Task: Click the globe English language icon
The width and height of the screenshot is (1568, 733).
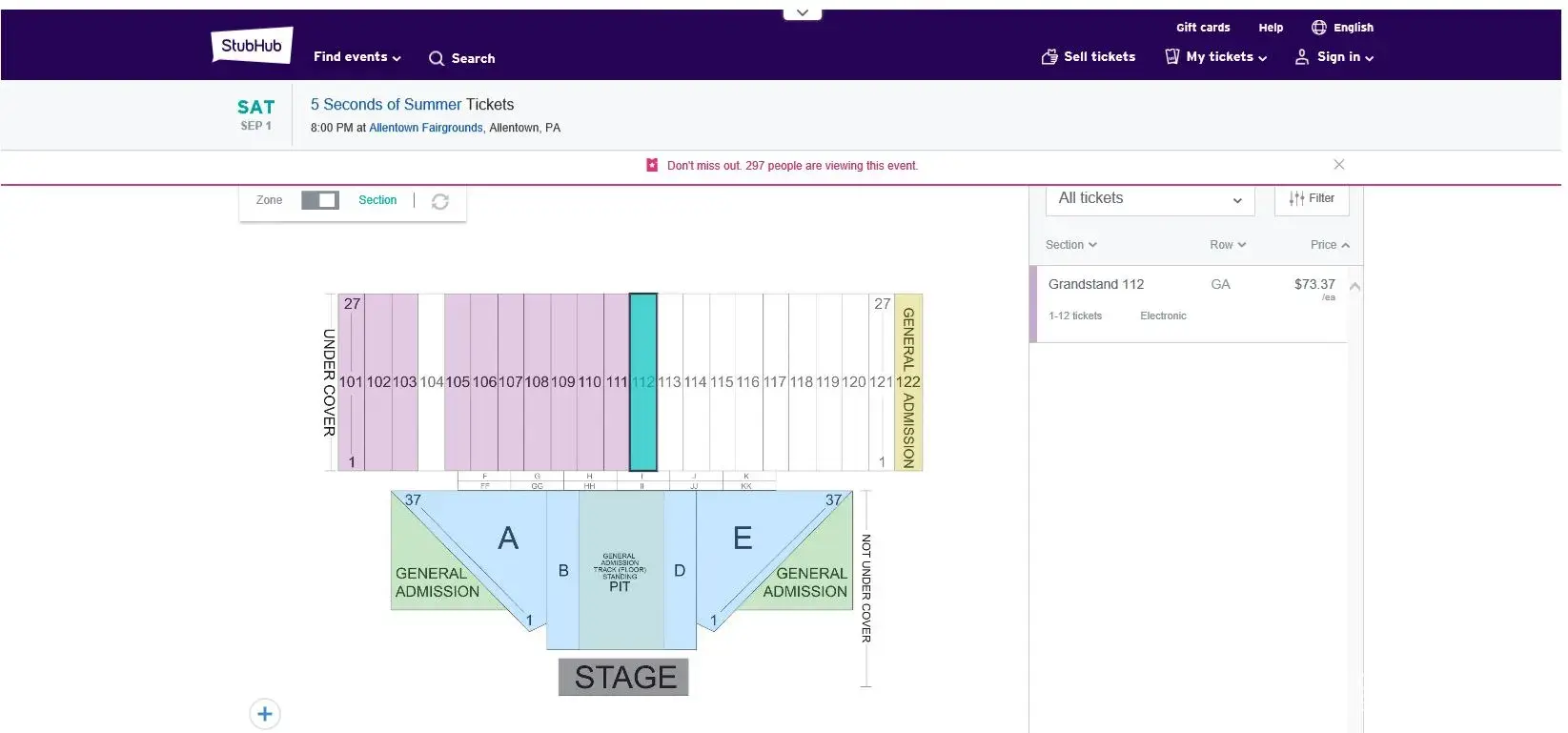Action: coord(1318,28)
